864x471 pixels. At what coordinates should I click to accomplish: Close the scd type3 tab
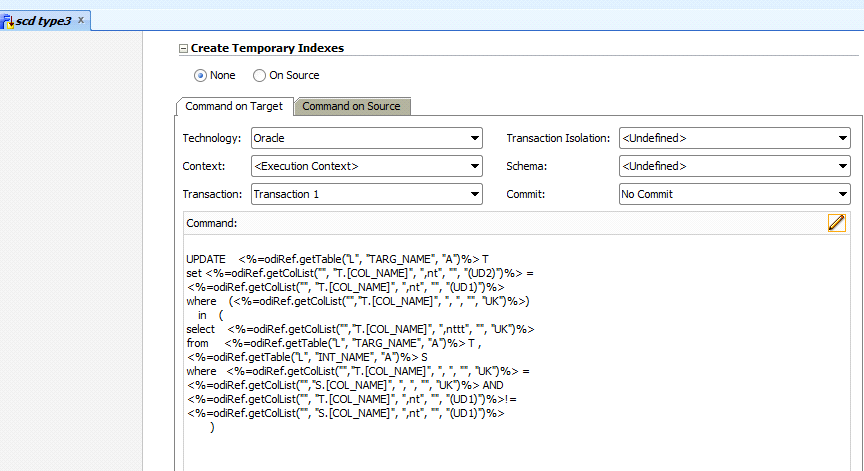[x=81, y=20]
